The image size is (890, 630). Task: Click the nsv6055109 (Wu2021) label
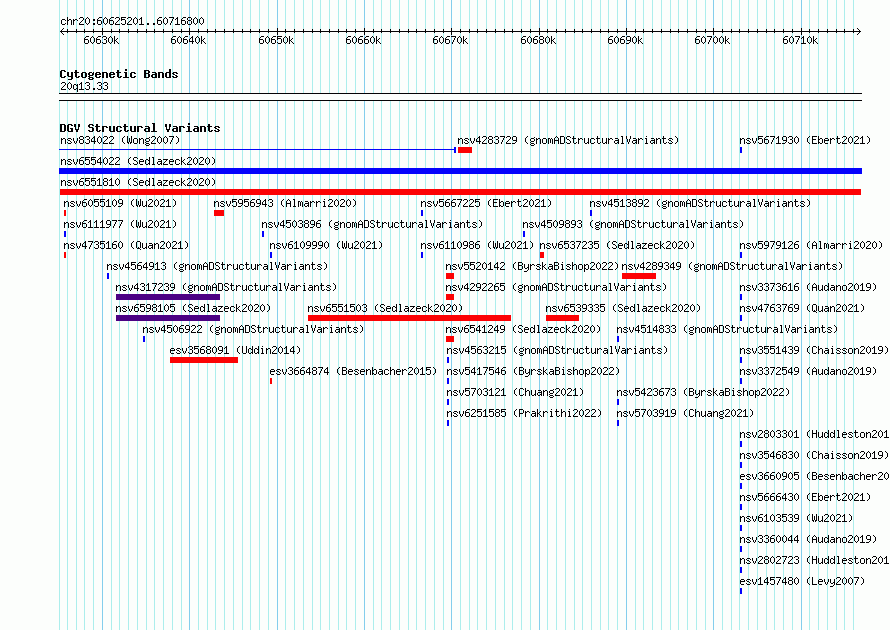(120, 203)
